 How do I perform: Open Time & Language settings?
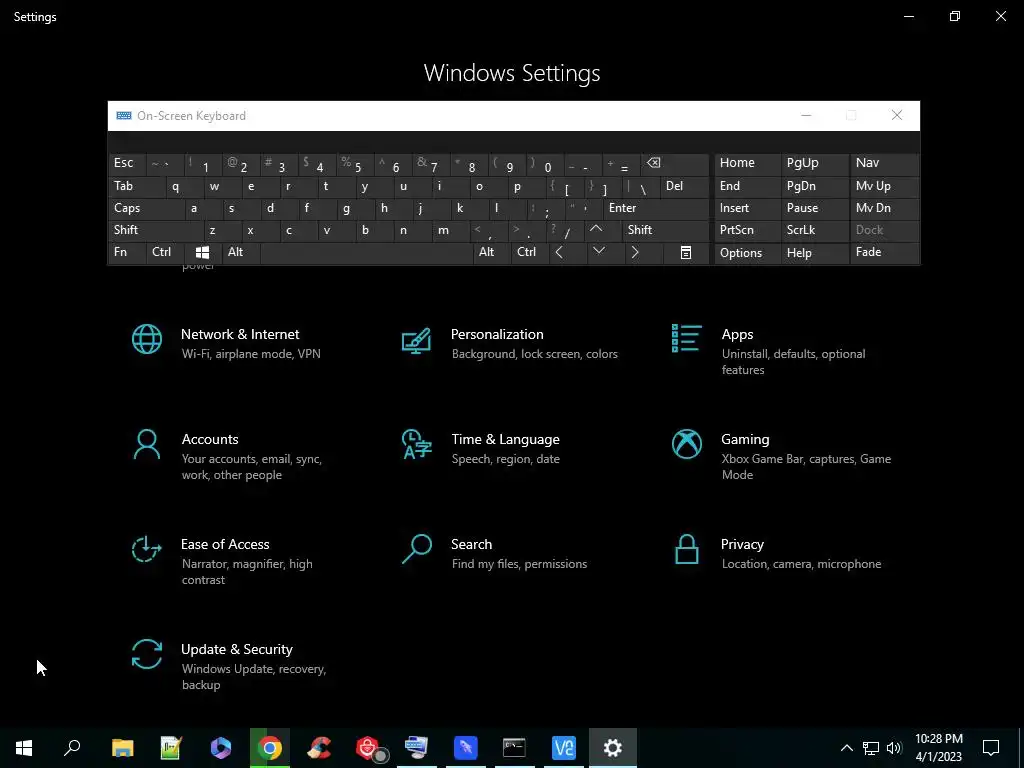(x=480, y=449)
